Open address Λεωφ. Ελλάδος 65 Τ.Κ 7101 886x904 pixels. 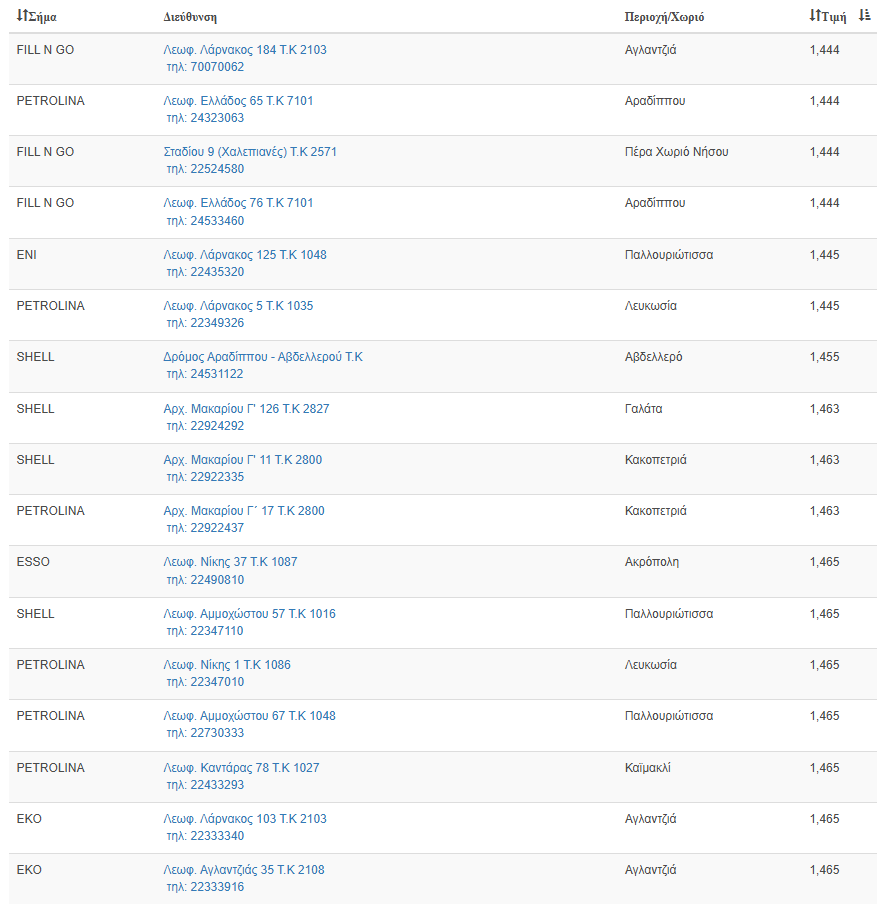(238, 101)
